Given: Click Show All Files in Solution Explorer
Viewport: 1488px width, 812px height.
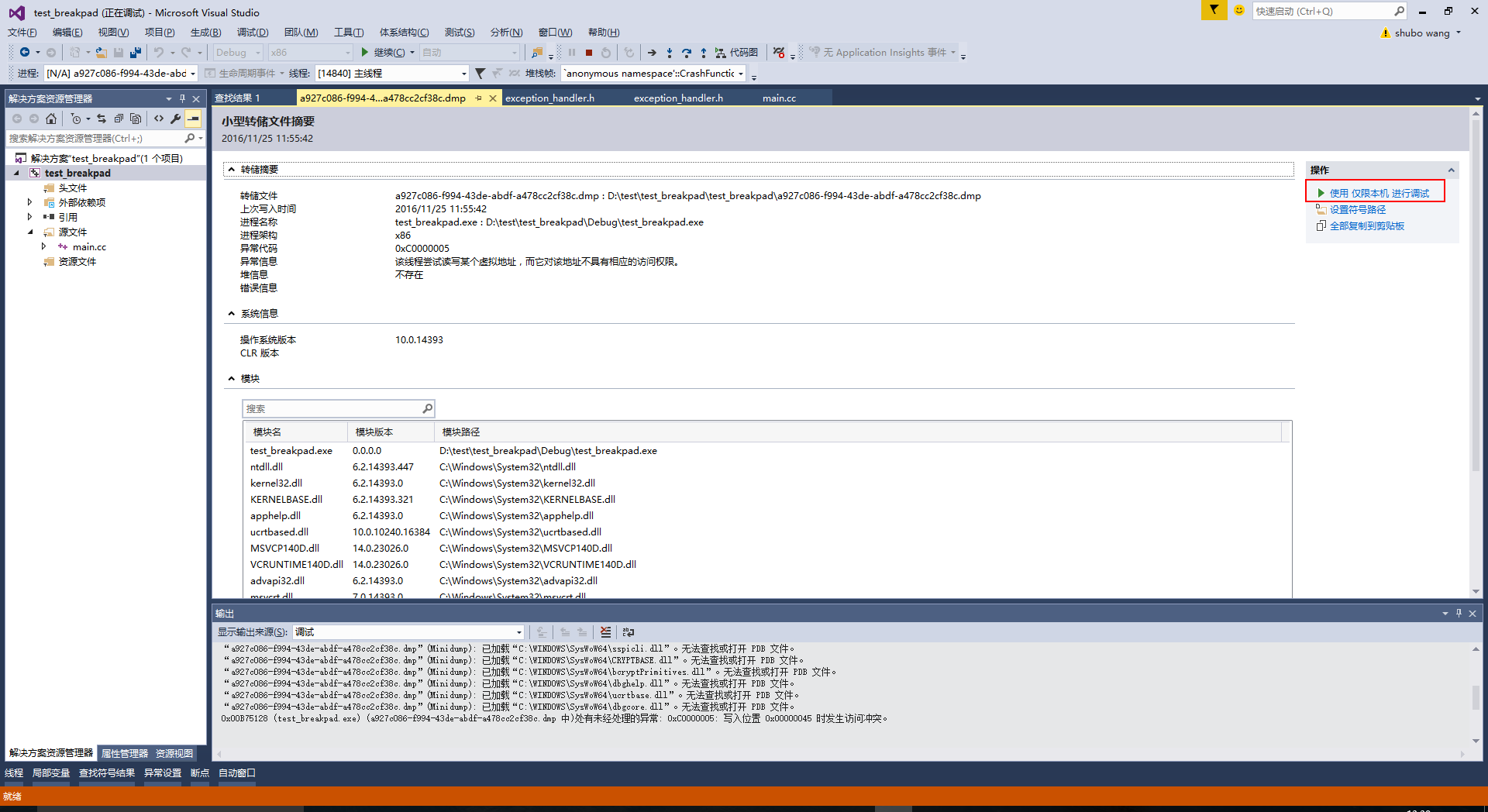Looking at the screenshot, I should pyautogui.click(x=136, y=119).
